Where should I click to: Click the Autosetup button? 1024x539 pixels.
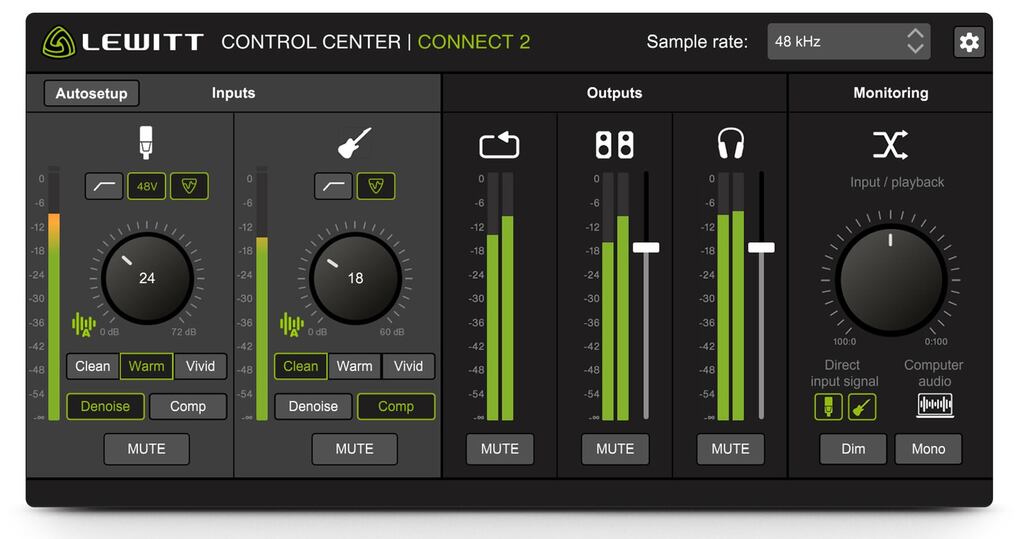click(x=91, y=93)
